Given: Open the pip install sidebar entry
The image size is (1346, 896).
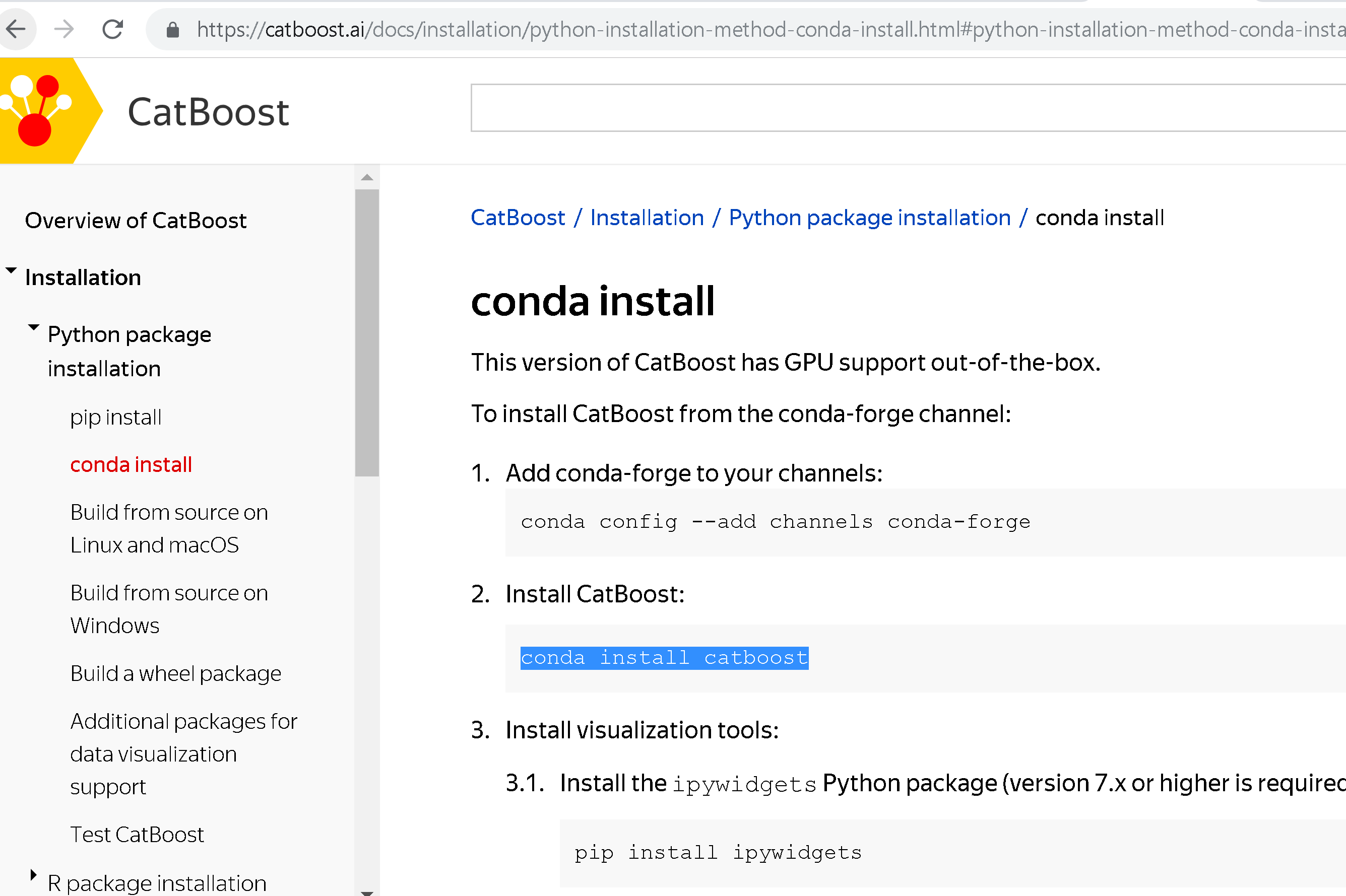Looking at the screenshot, I should [115, 417].
